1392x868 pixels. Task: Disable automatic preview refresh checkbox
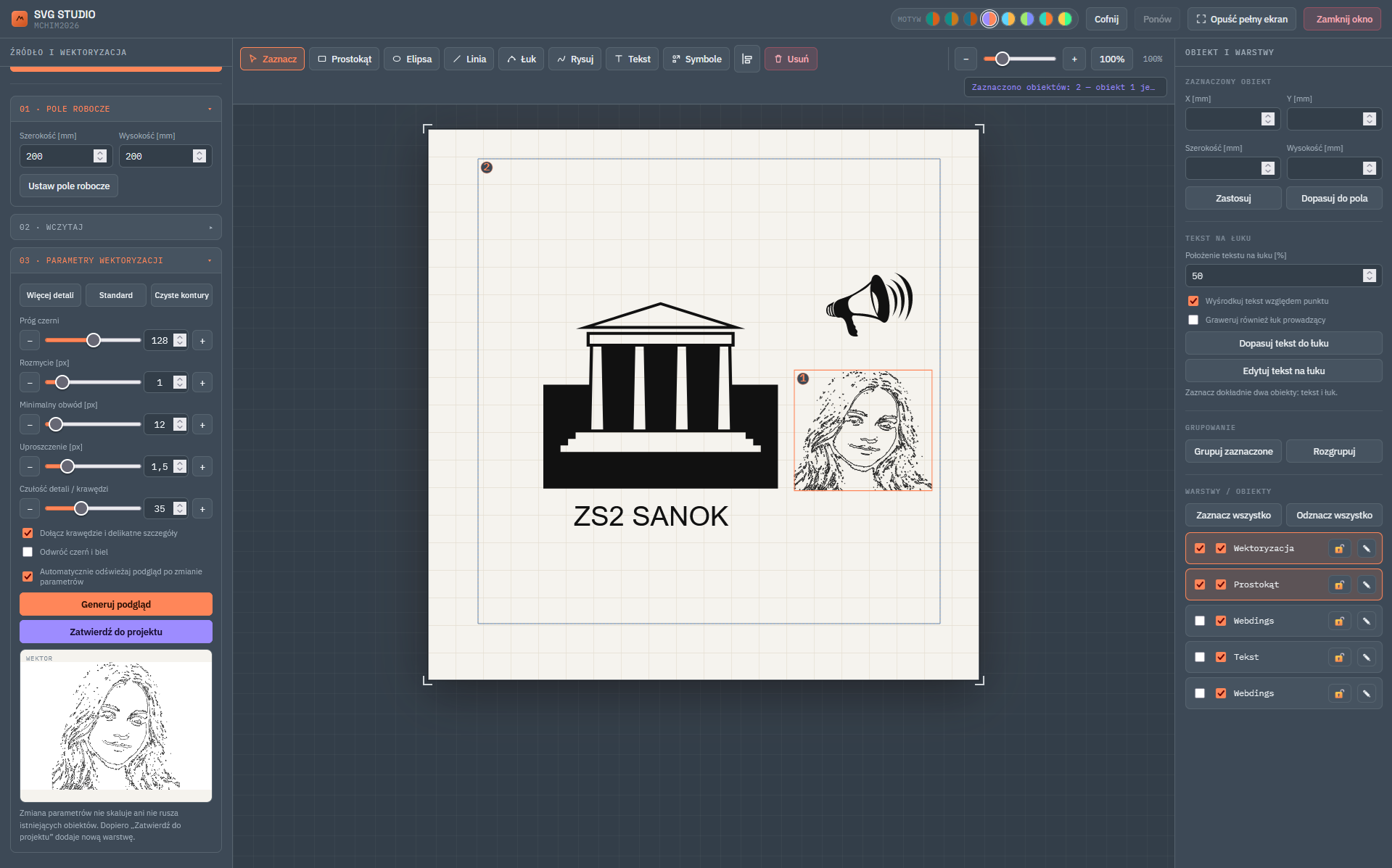click(28, 576)
